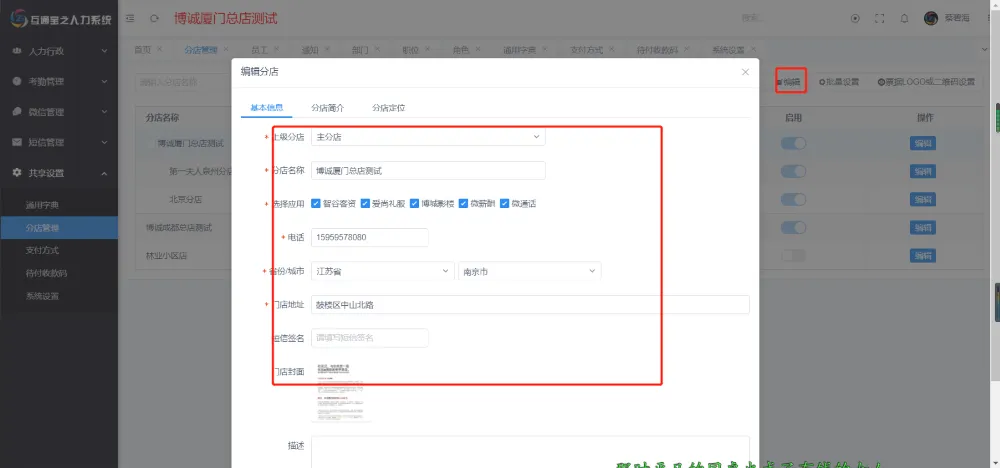Close the 编辑分店 dialog with X
Viewport: 1000px width, 468px height.
click(x=745, y=72)
